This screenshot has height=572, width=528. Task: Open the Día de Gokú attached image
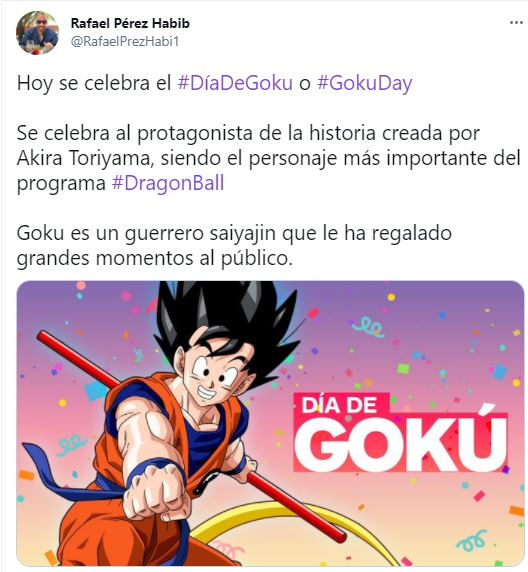(x=270, y=423)
